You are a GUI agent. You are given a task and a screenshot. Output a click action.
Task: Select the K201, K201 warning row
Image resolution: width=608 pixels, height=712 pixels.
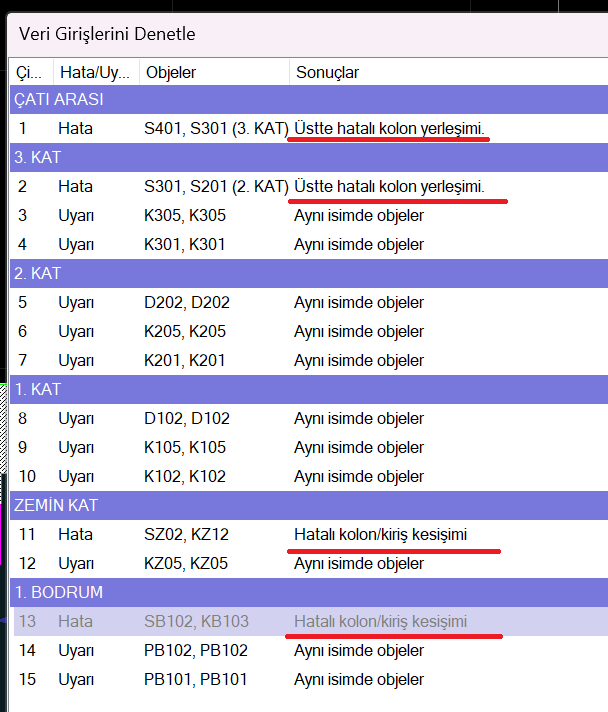point(186,360)
